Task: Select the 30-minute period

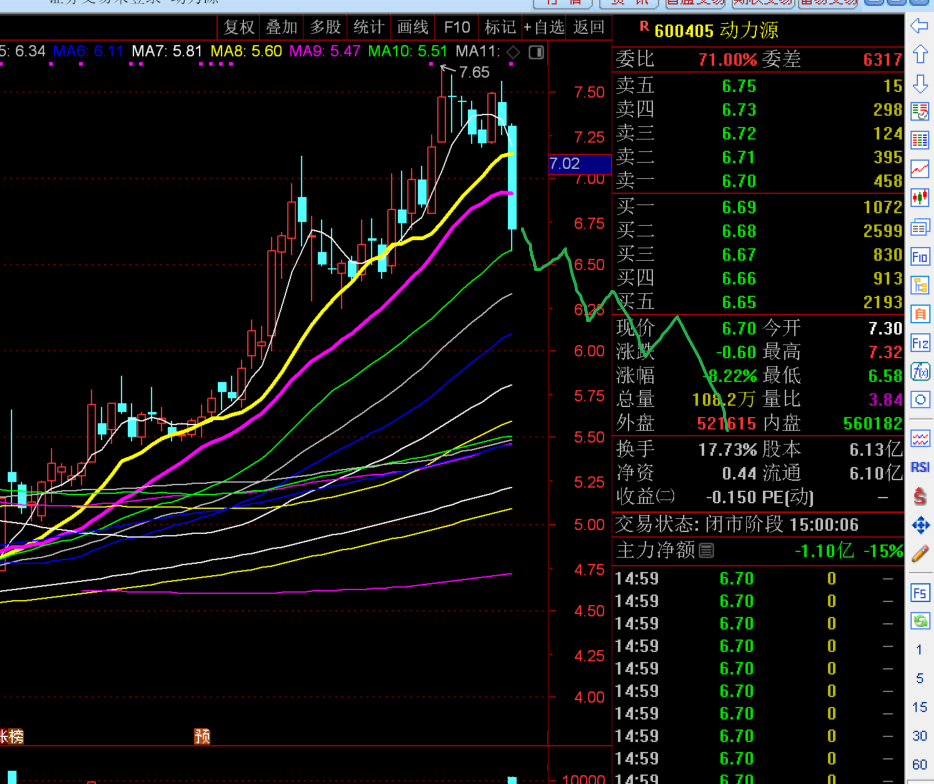Action: pos(919,736)
